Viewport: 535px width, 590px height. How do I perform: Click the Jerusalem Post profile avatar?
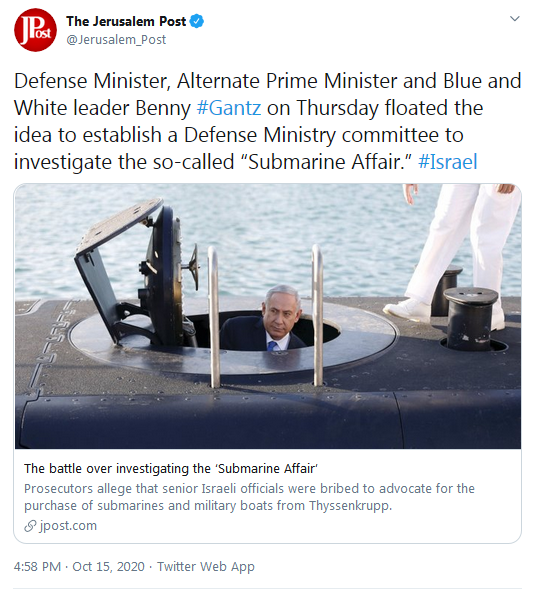coord(35,30)
